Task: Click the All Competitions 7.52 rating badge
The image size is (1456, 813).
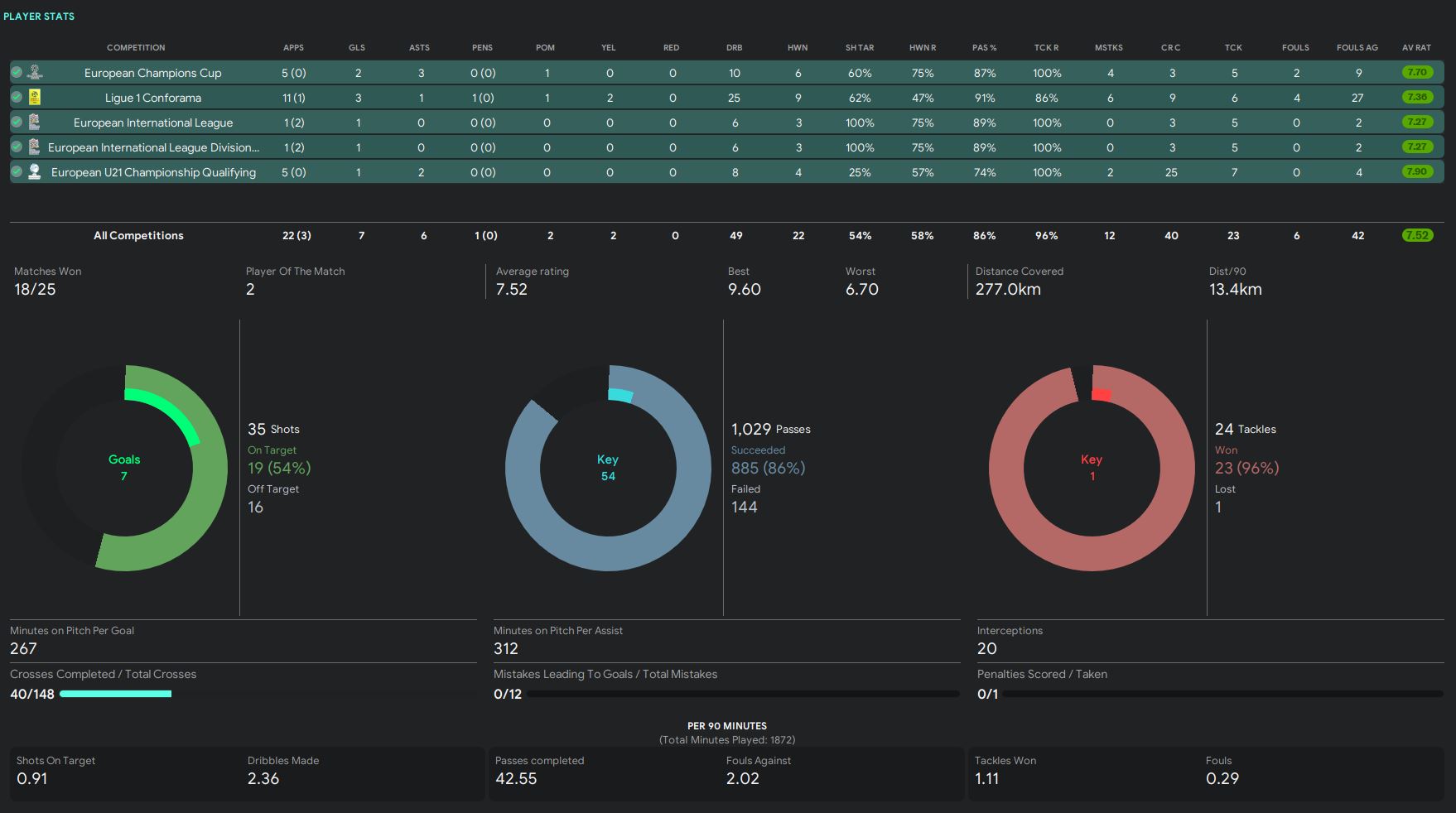Action: [x=1417, y=236]
